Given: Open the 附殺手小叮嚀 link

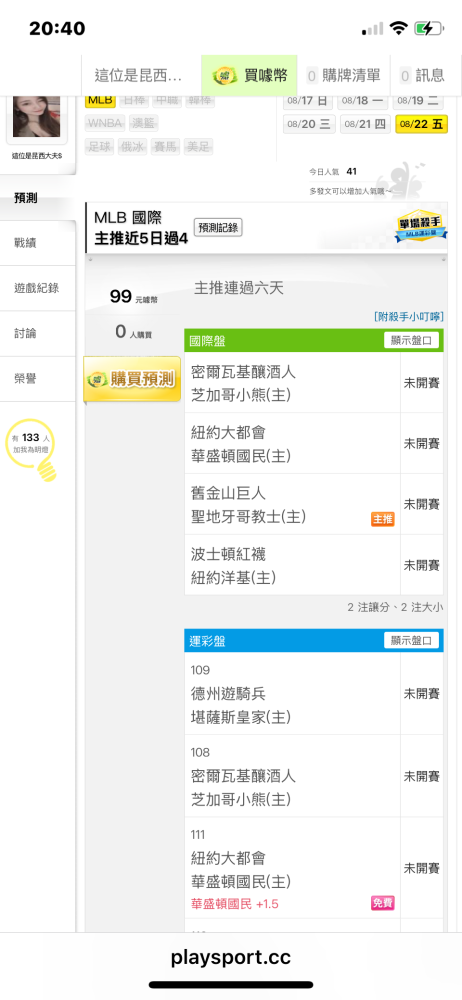Looking at the screenshot, I should [409, 316].
